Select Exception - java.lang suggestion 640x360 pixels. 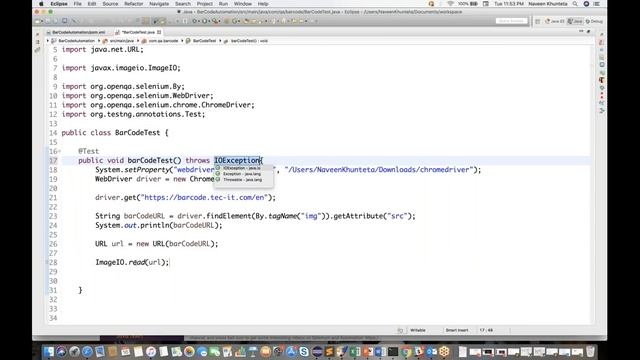tap(243, 174)
